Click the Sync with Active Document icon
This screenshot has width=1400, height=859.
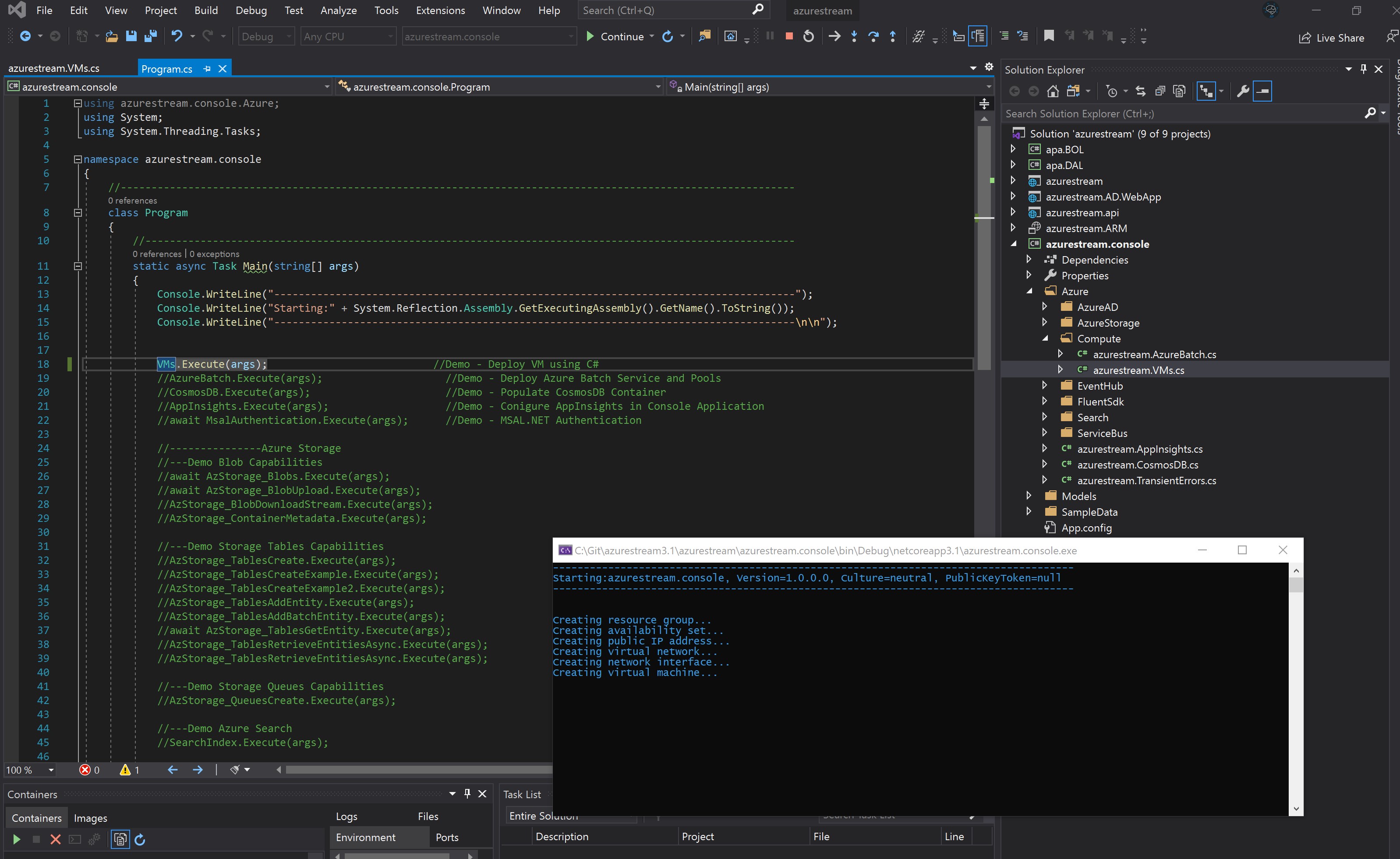[x=1140, y=91]
